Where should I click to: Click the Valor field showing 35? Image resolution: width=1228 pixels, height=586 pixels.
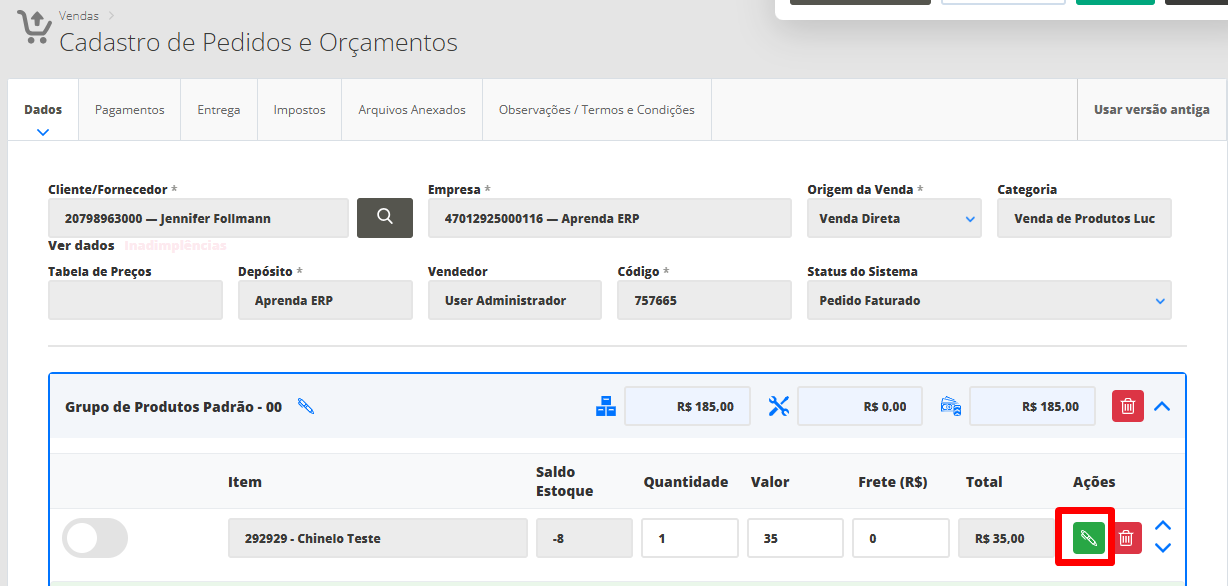point(794,538)
